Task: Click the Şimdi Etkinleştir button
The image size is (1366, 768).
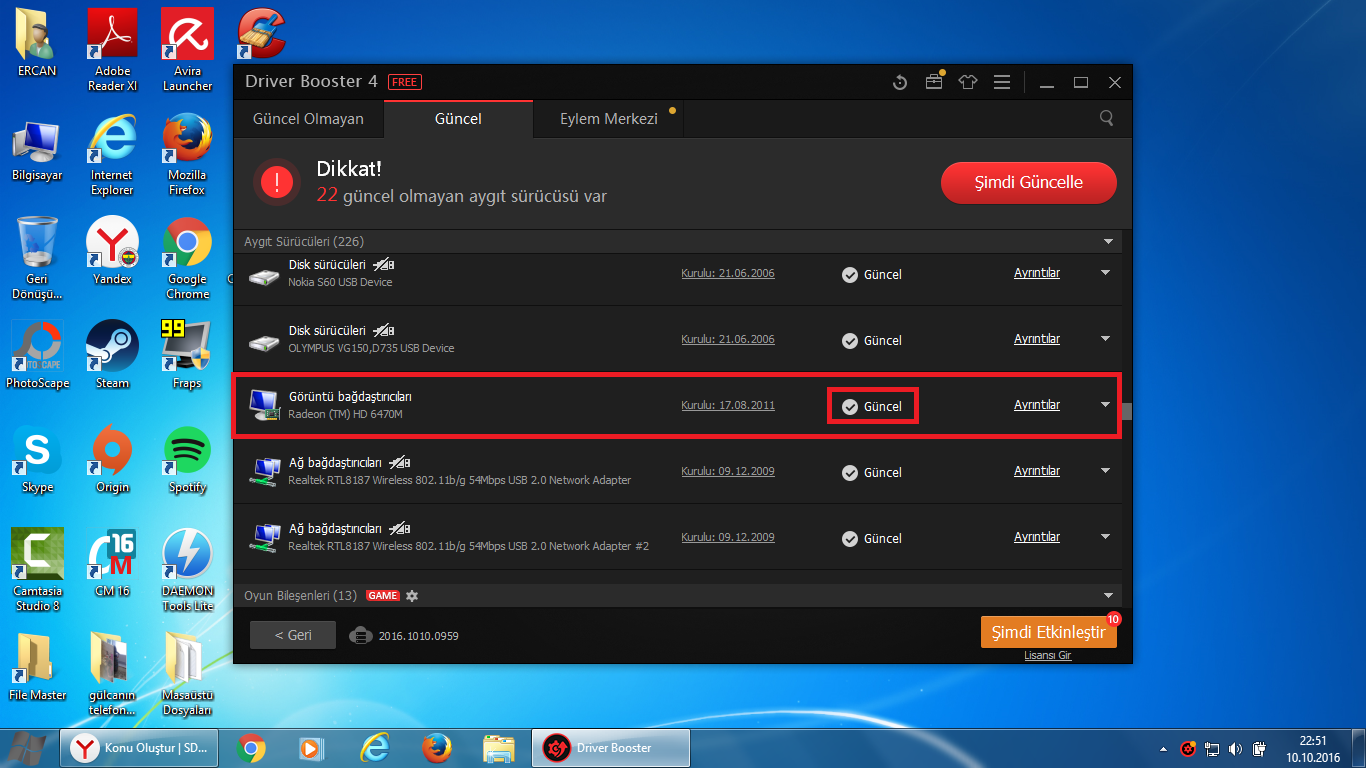Action: [x=1048, y=632]
